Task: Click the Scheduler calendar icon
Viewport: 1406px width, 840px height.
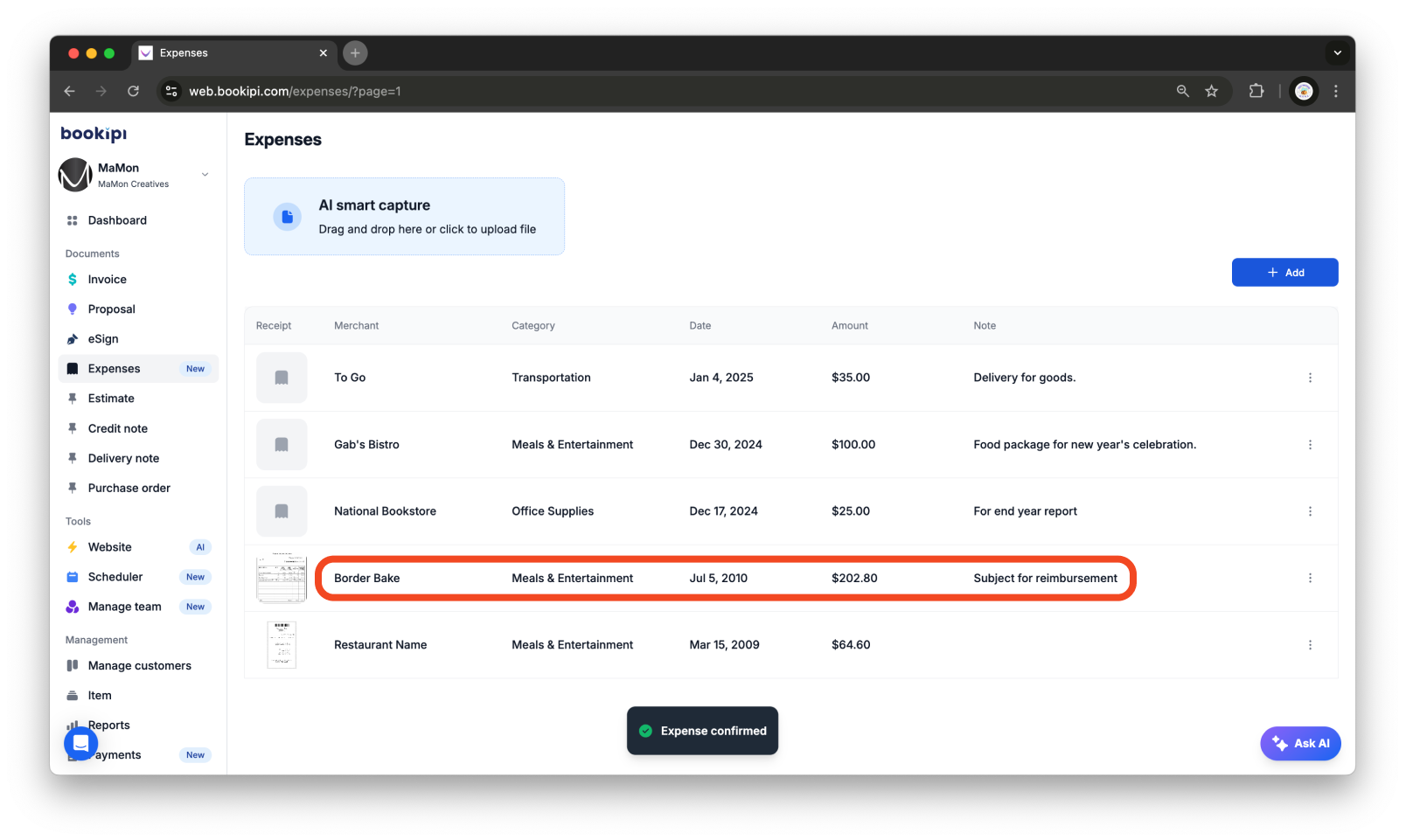Action: pos(72,576)
